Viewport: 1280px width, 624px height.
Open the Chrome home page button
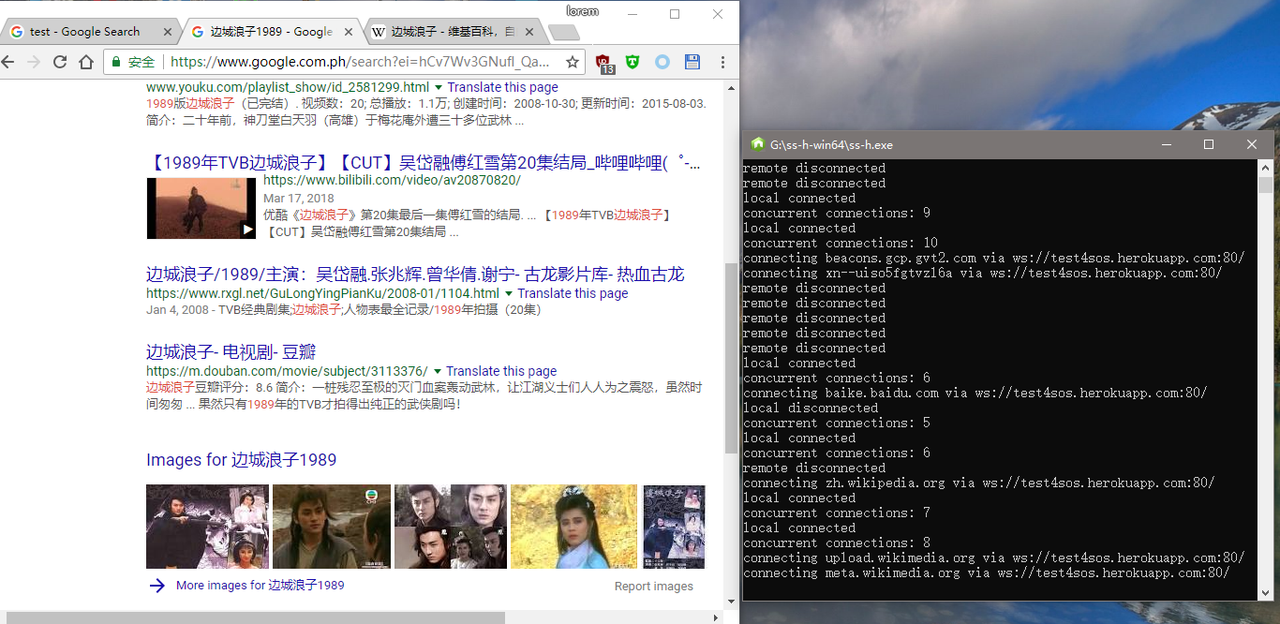(x=86, y=62)
